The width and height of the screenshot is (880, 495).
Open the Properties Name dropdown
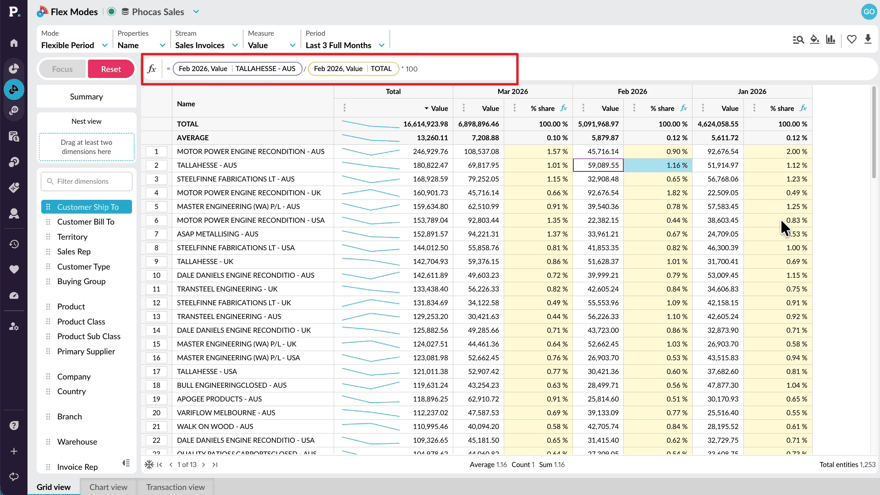141,40
